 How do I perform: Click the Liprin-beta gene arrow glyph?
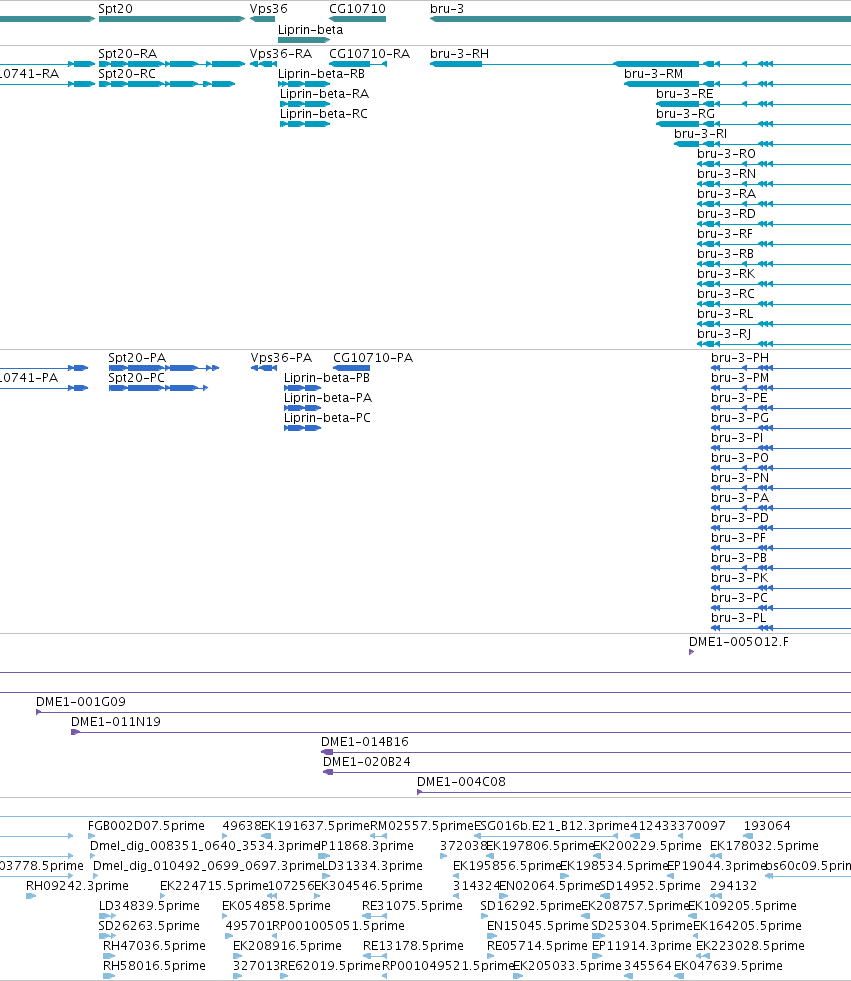click(304, 39)
